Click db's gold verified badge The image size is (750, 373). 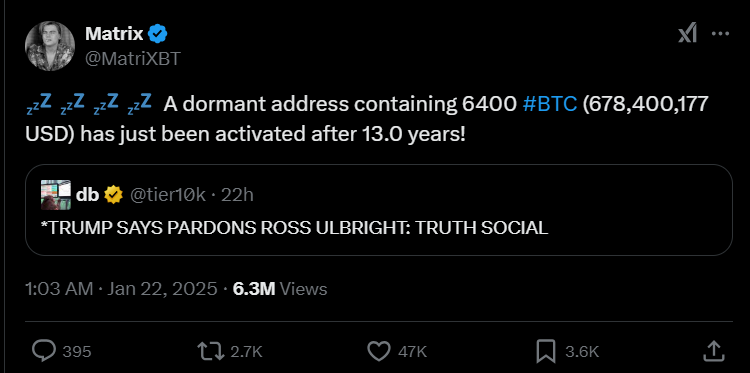tap(113, 195)
